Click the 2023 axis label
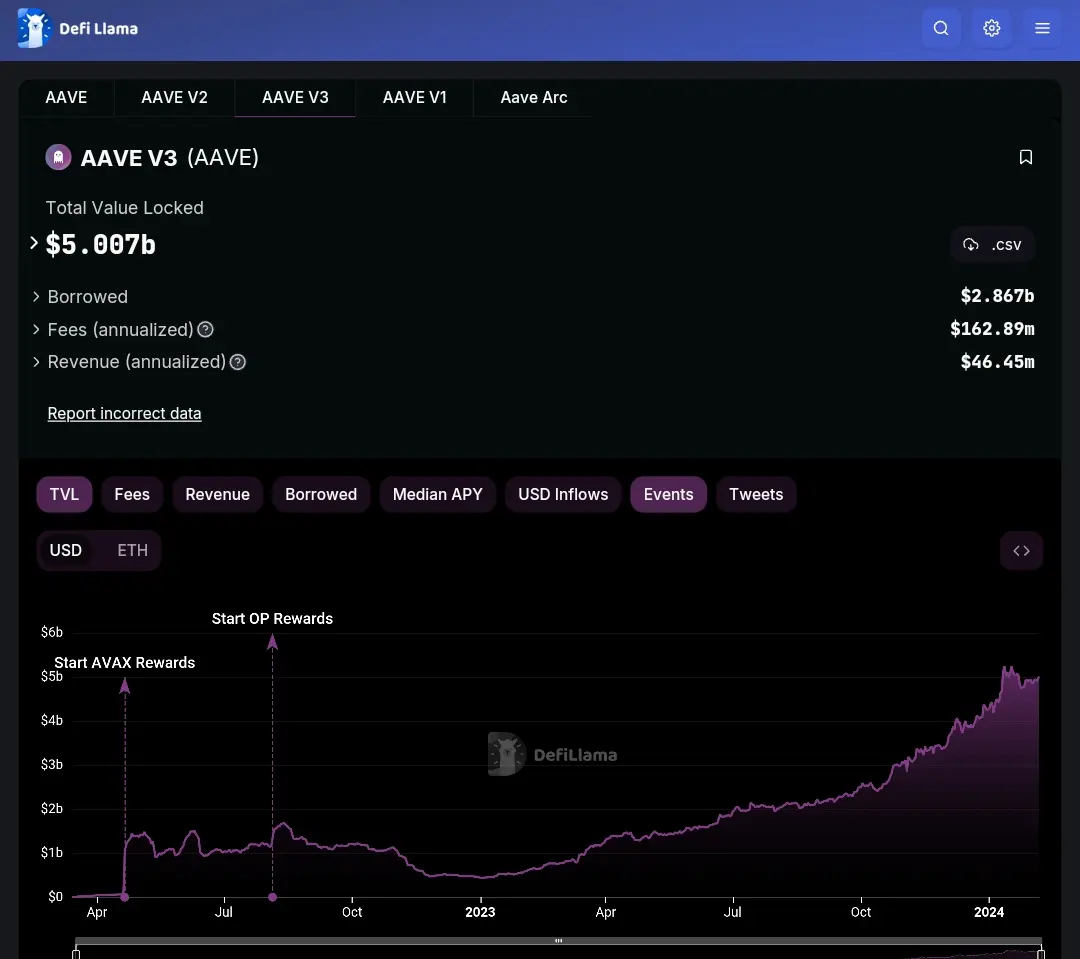The image size is (1080, 959). click(x=480, y=912)
